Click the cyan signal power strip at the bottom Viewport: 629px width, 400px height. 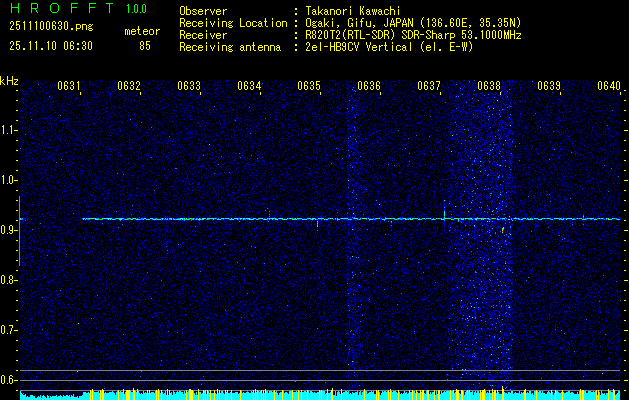(x=322, y=395)
